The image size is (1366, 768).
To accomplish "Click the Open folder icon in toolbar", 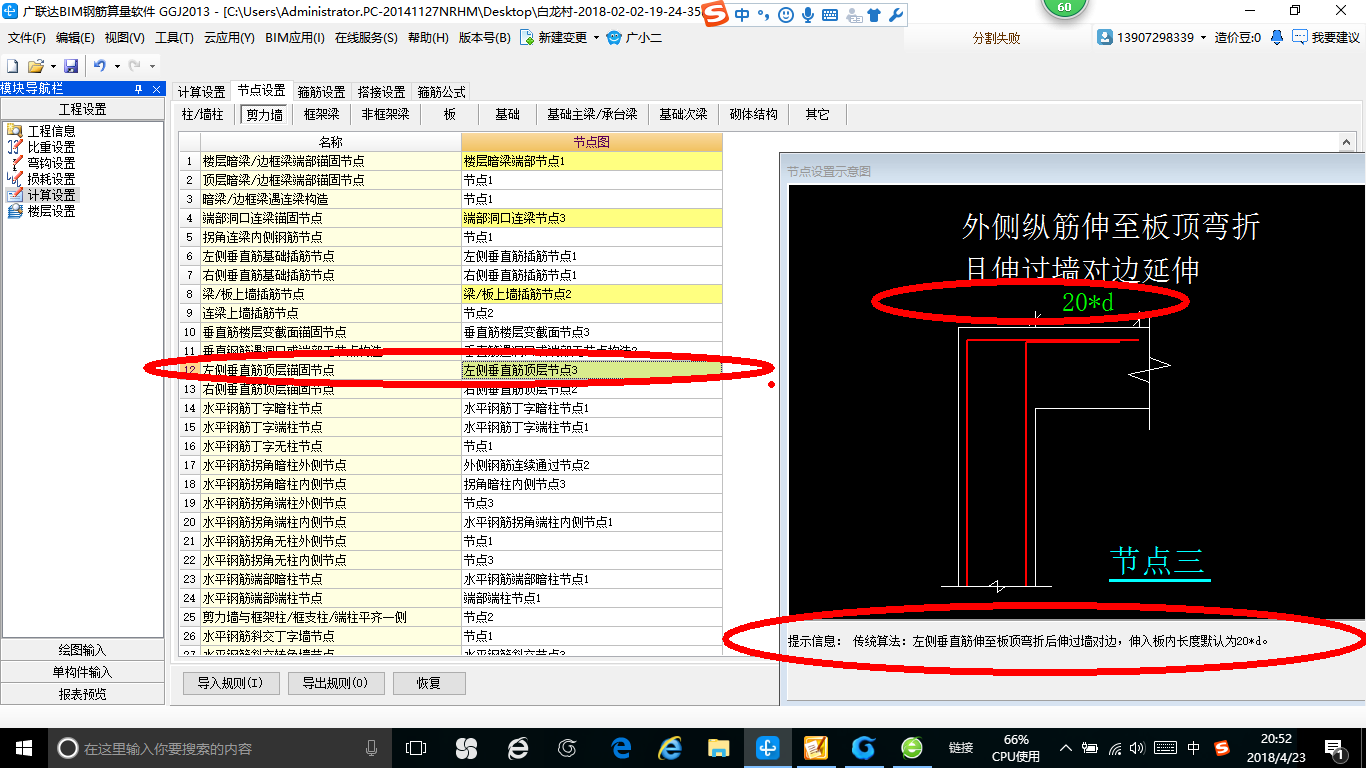I will tap(35, 66).
